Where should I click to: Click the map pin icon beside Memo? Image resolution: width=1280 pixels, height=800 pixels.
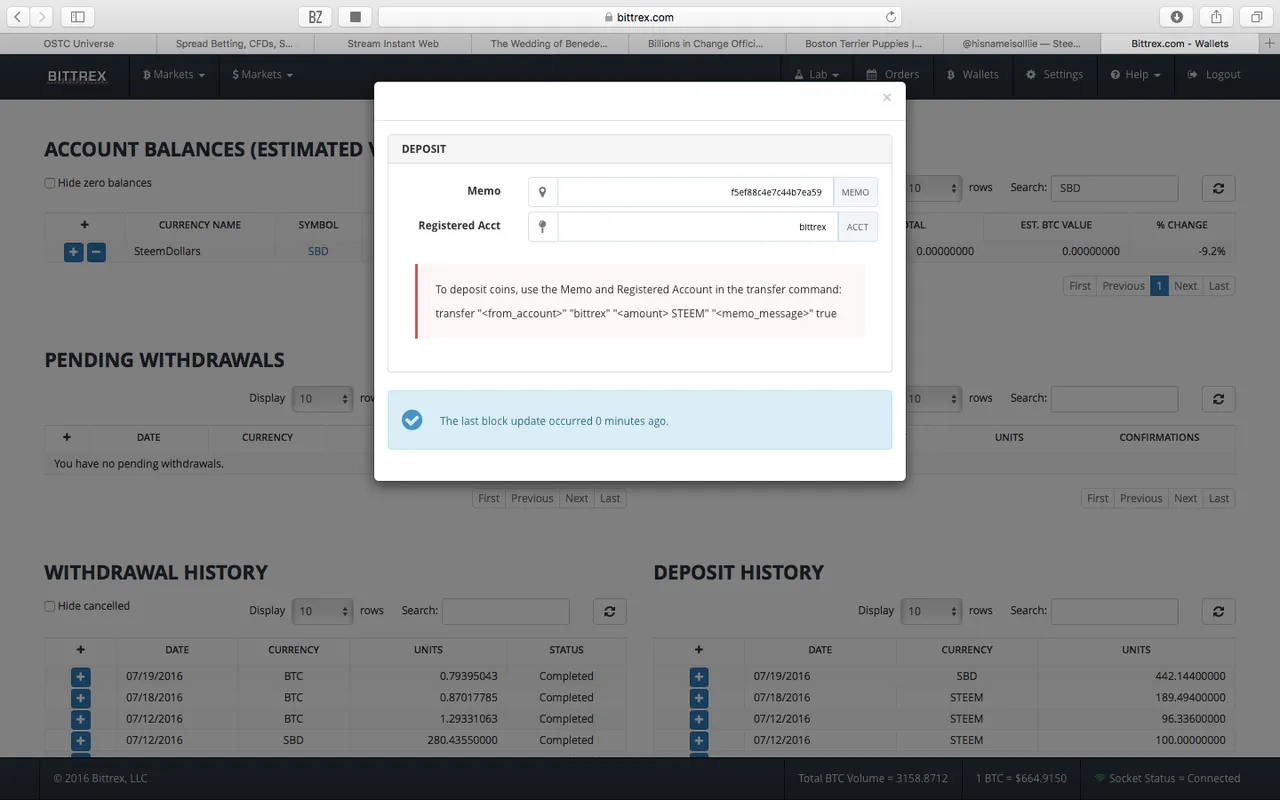point(543,192)
